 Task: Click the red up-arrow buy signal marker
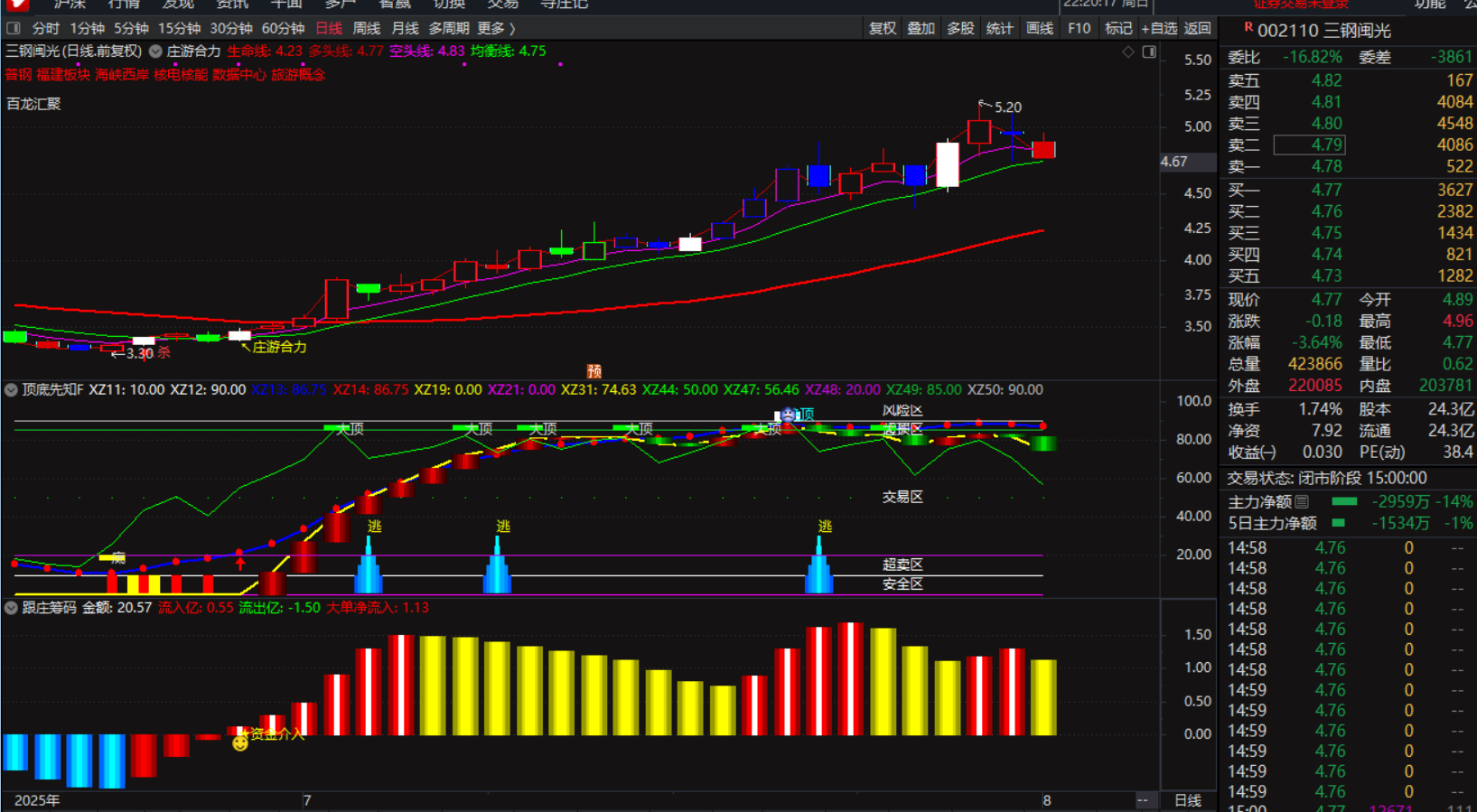coord(240,564)
